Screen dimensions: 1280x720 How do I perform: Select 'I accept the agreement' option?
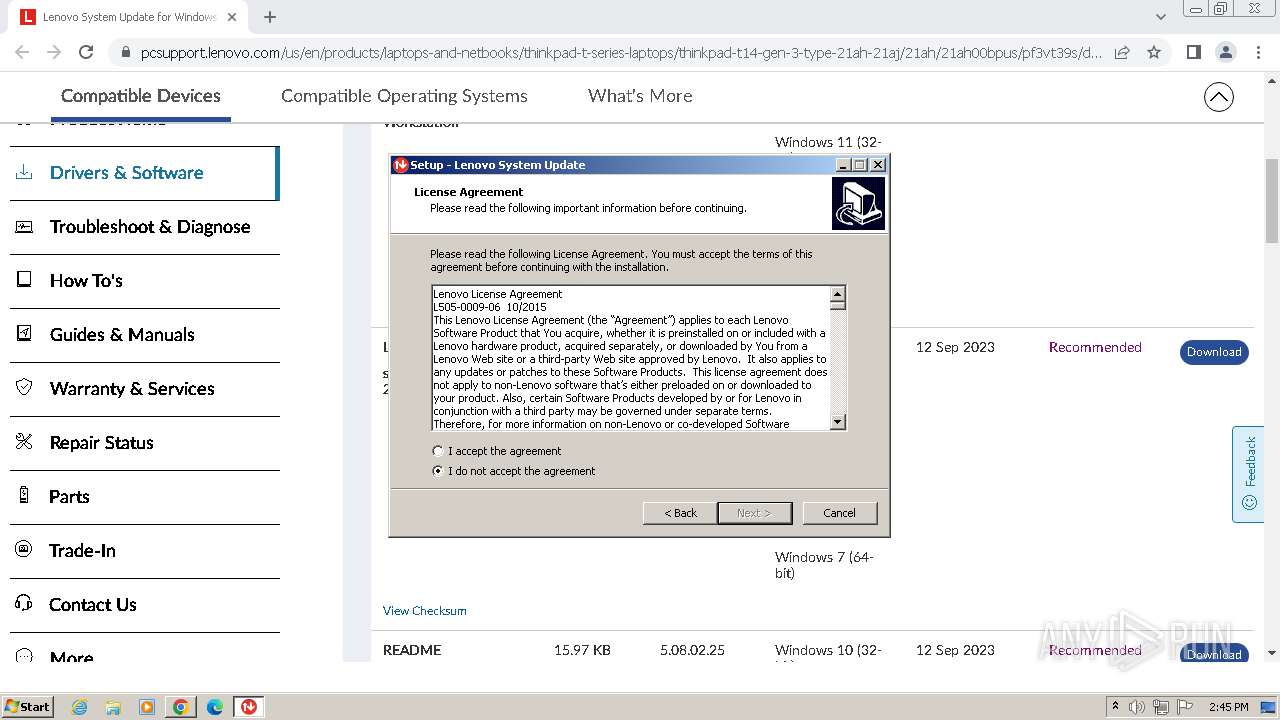438,451
